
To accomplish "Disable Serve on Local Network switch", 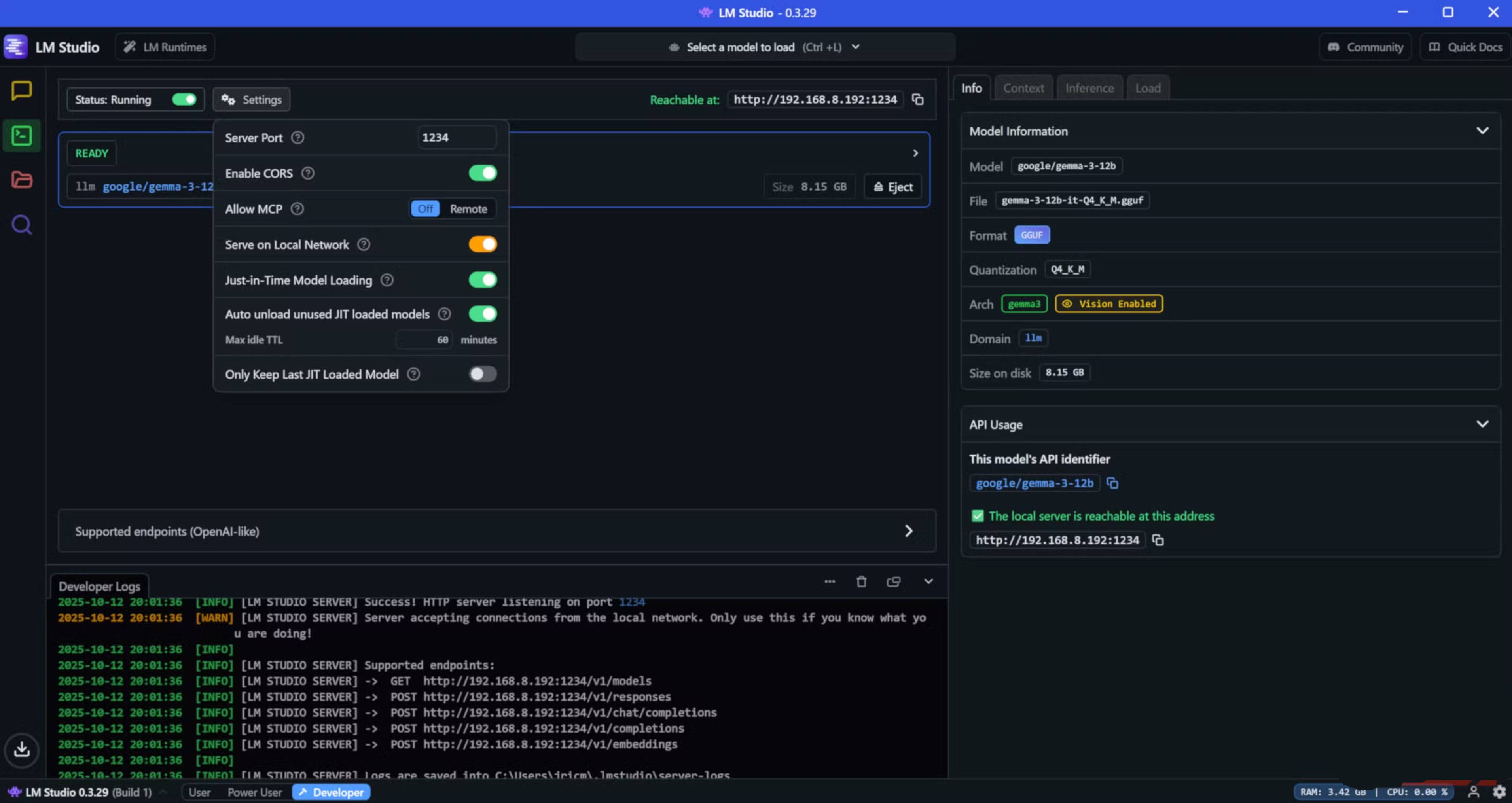I will (x=483, y=244).
